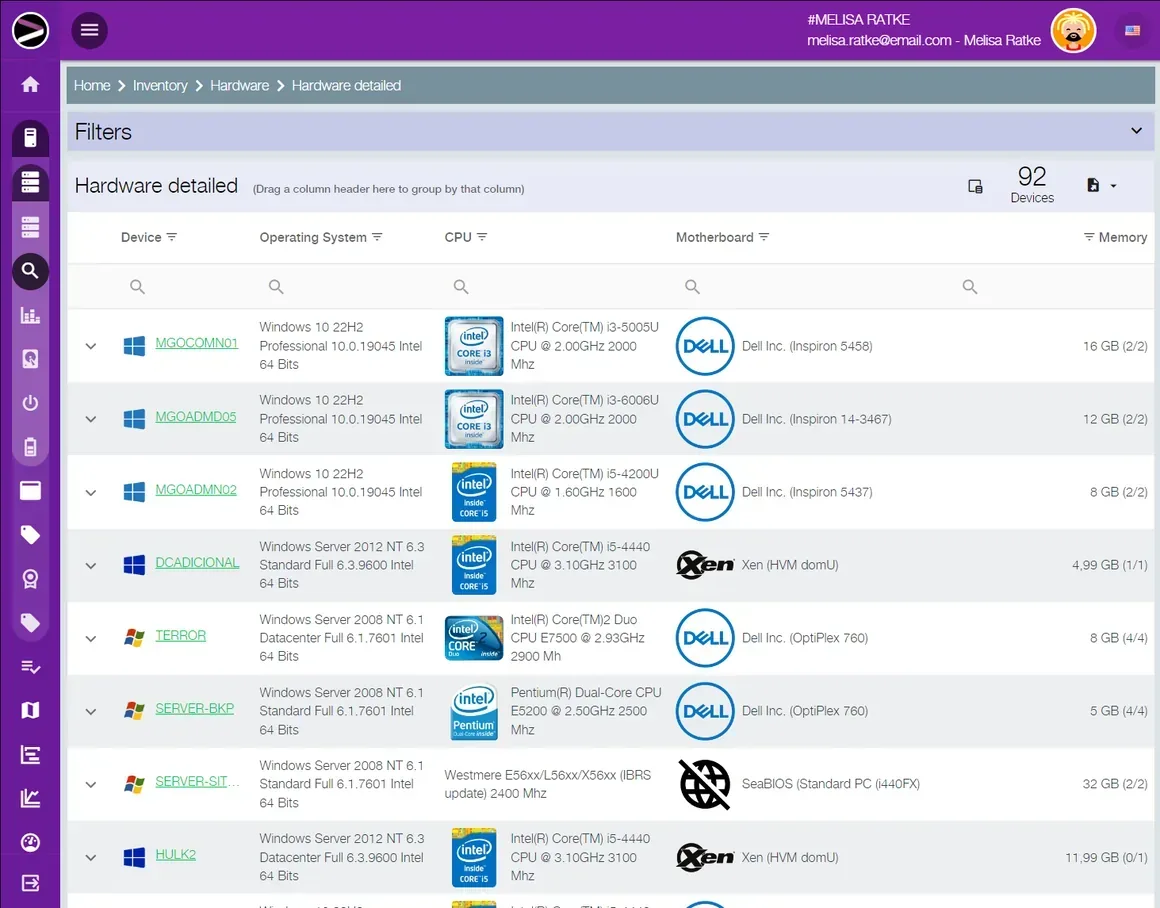The image size is (1160, 908).
Task: Click the Xen logo in DCADICIONAL row
Action: click(705, 565)
